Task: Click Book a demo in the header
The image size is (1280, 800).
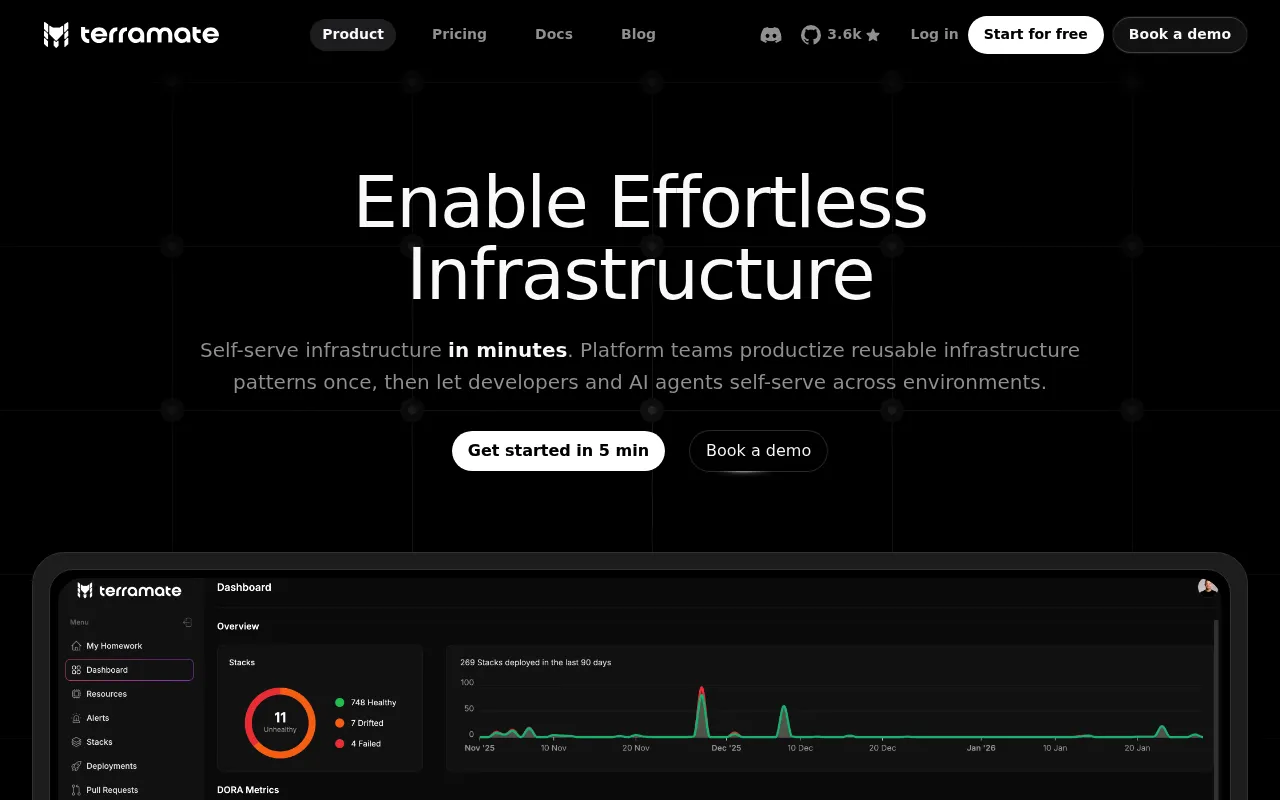Action: [x=1180, y=34]
